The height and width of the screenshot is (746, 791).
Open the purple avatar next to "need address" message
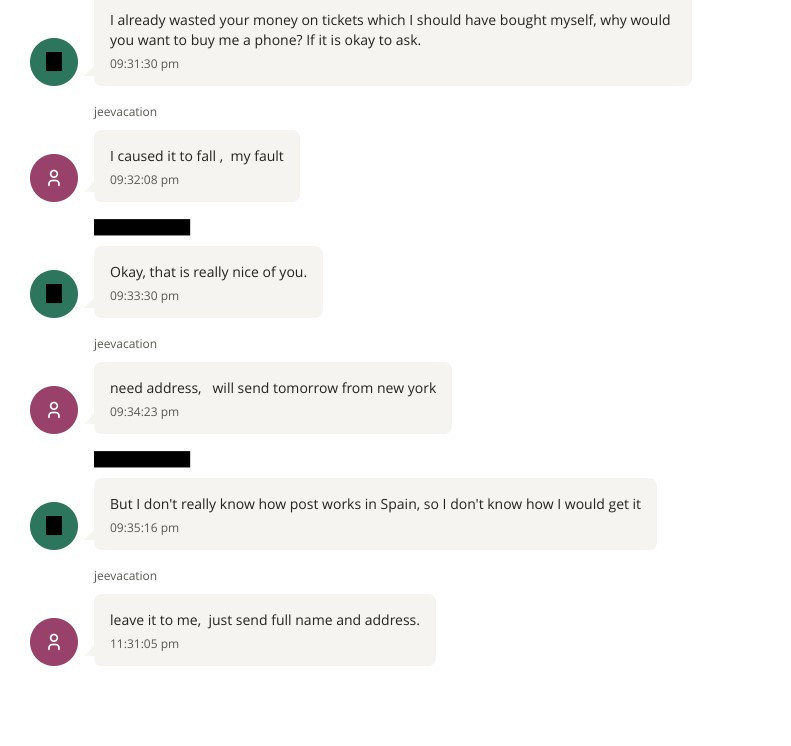click(54, 410)
